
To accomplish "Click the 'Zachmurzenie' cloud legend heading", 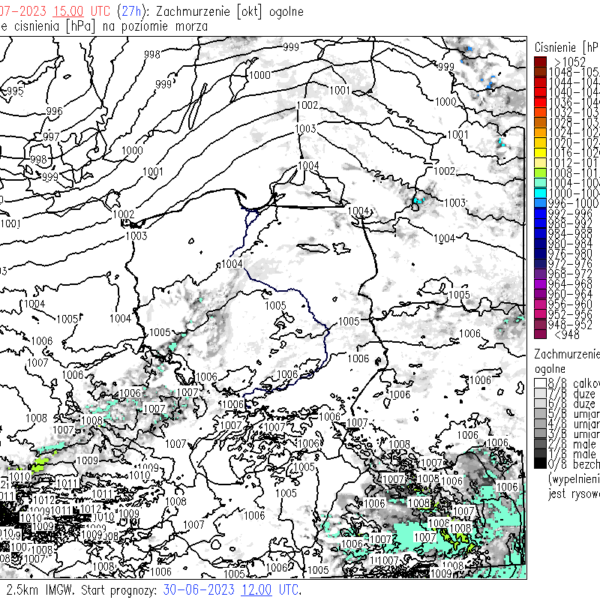I will click(x=567, y=354).
